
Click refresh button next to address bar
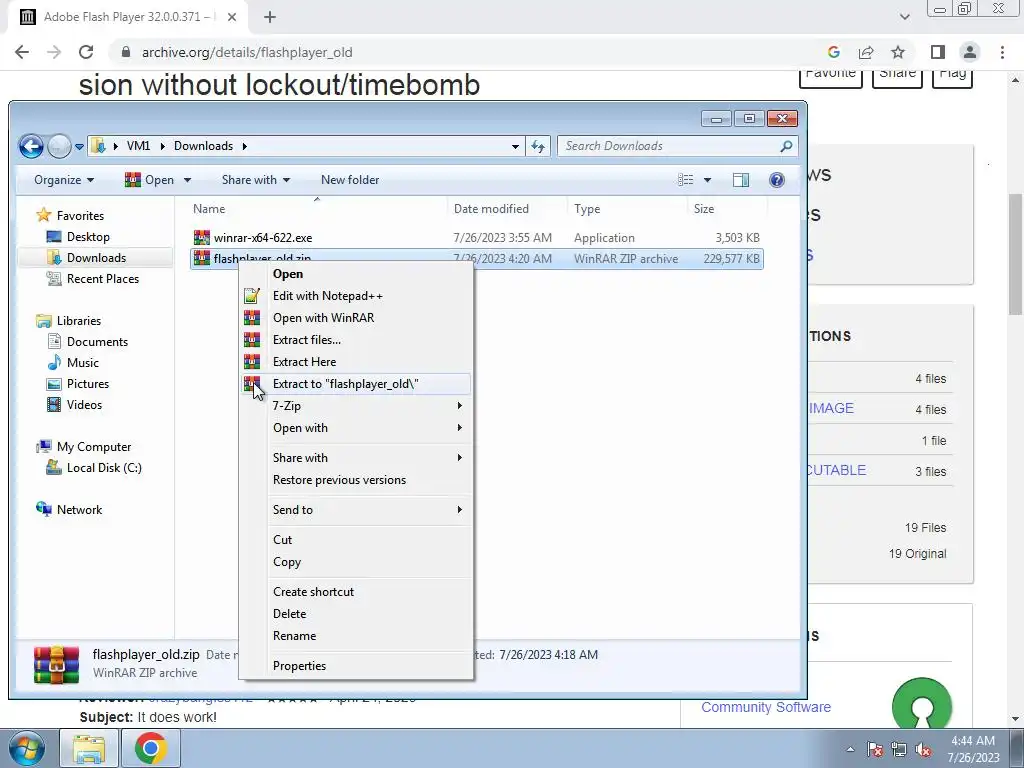tap(538, 146)
